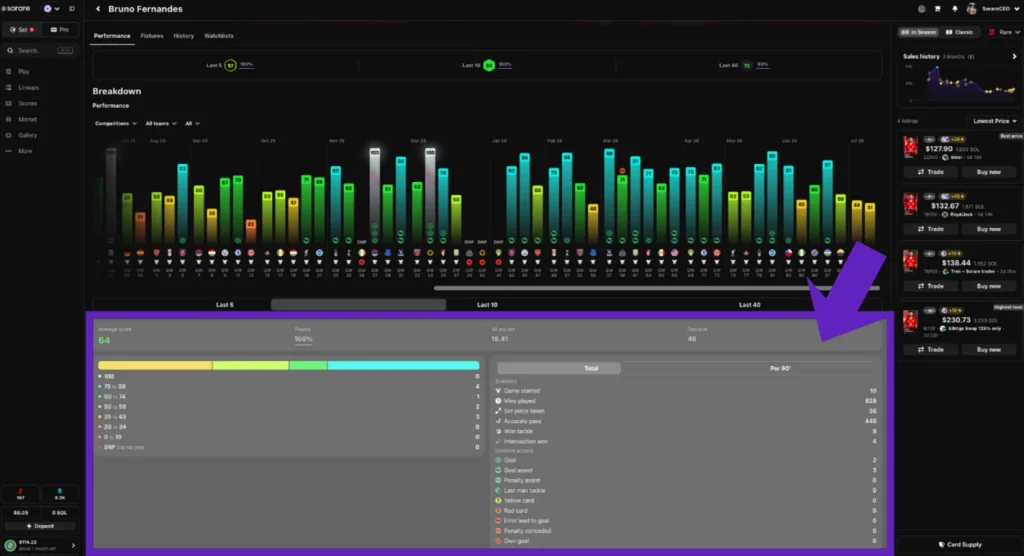
Task: Open the Rare scarcity dropdown
Action: coord(1004,32)
